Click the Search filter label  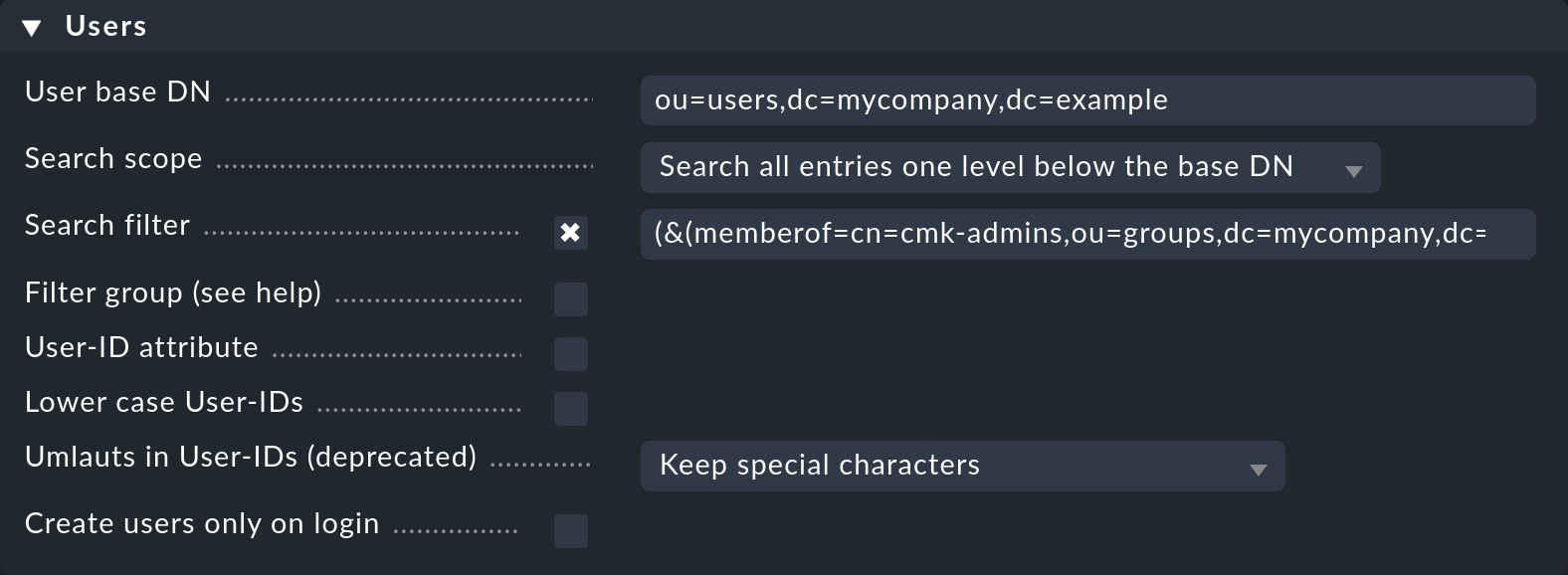click(106, 225)
